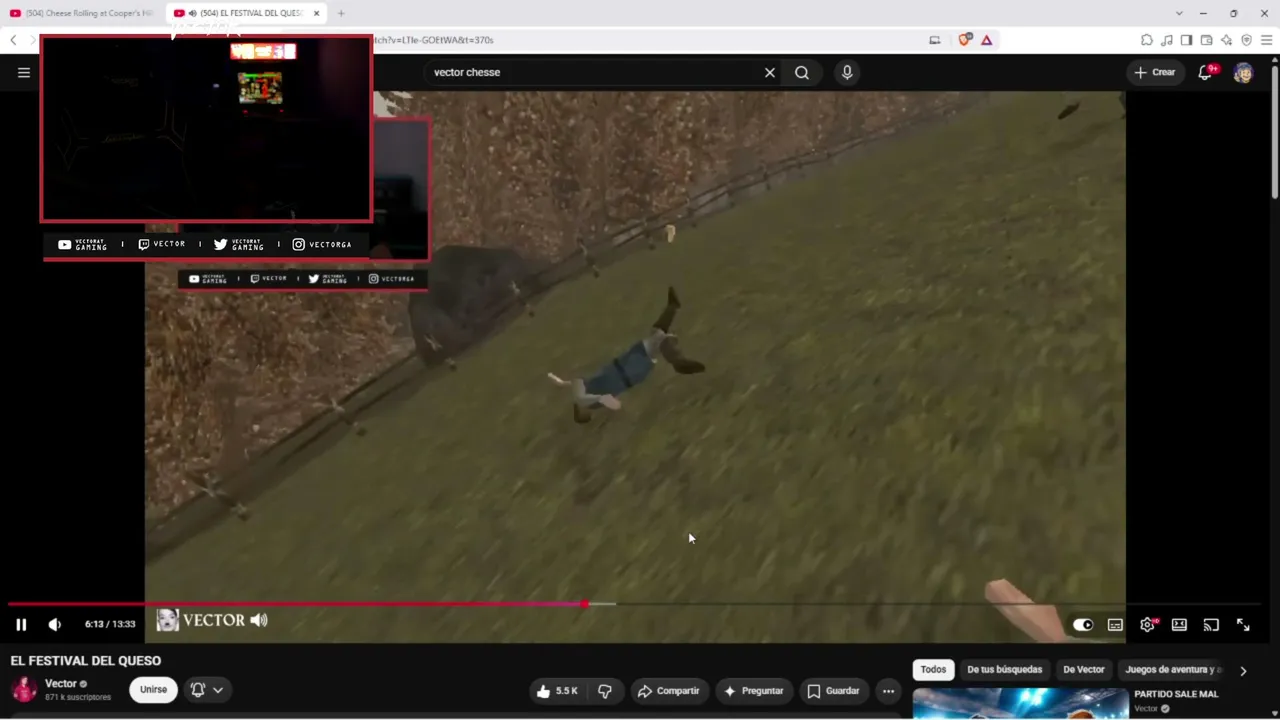
Task: Save the video with Guardar
Action: 833,691
